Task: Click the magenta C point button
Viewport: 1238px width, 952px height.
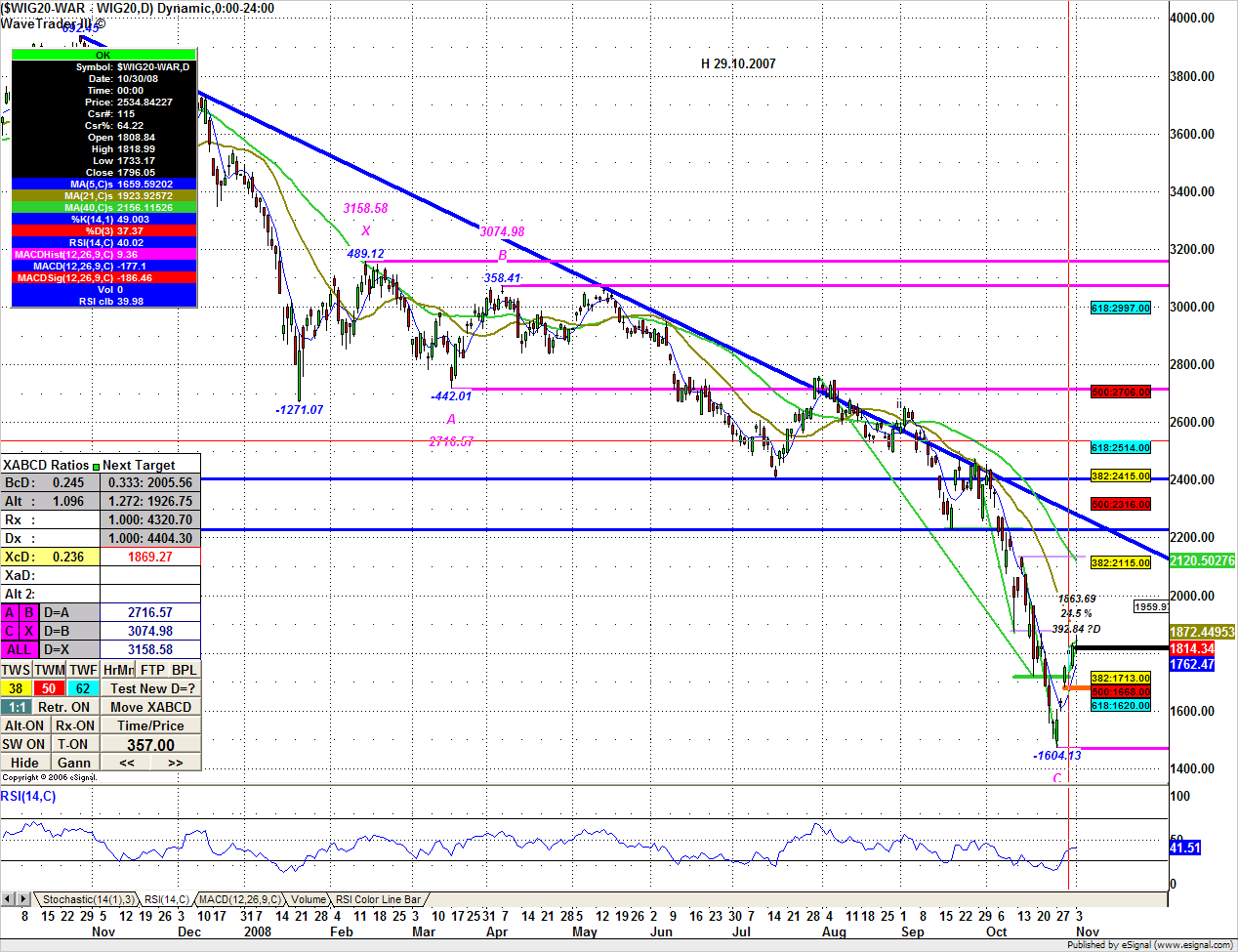Action: [x=10, y=631]
